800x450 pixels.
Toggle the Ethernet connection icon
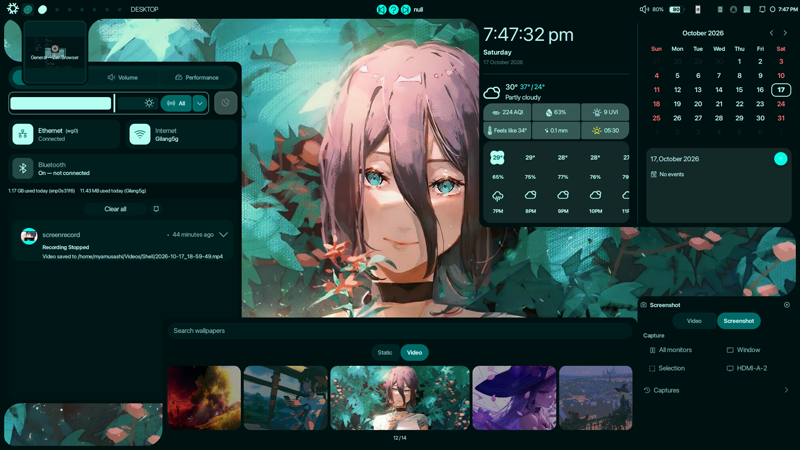click(x=23, y=134)
